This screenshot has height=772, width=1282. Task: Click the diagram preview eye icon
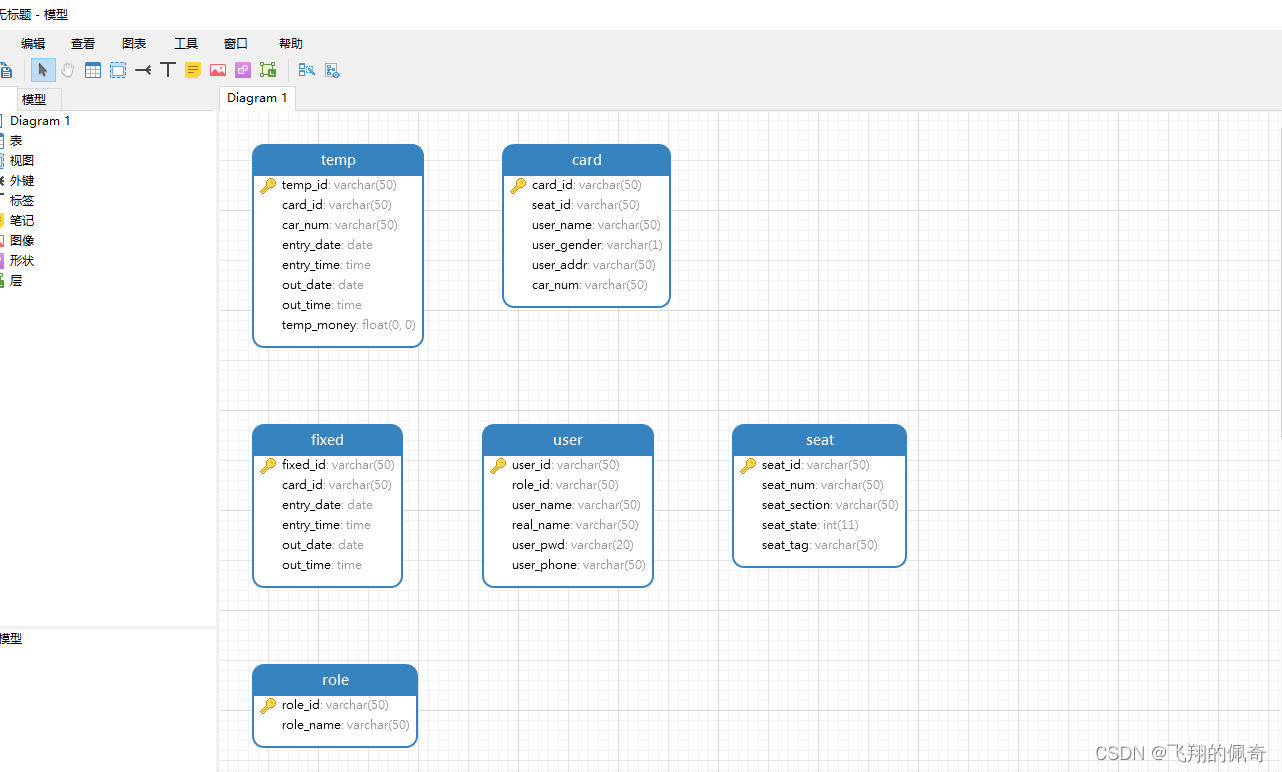pos(332,70)
